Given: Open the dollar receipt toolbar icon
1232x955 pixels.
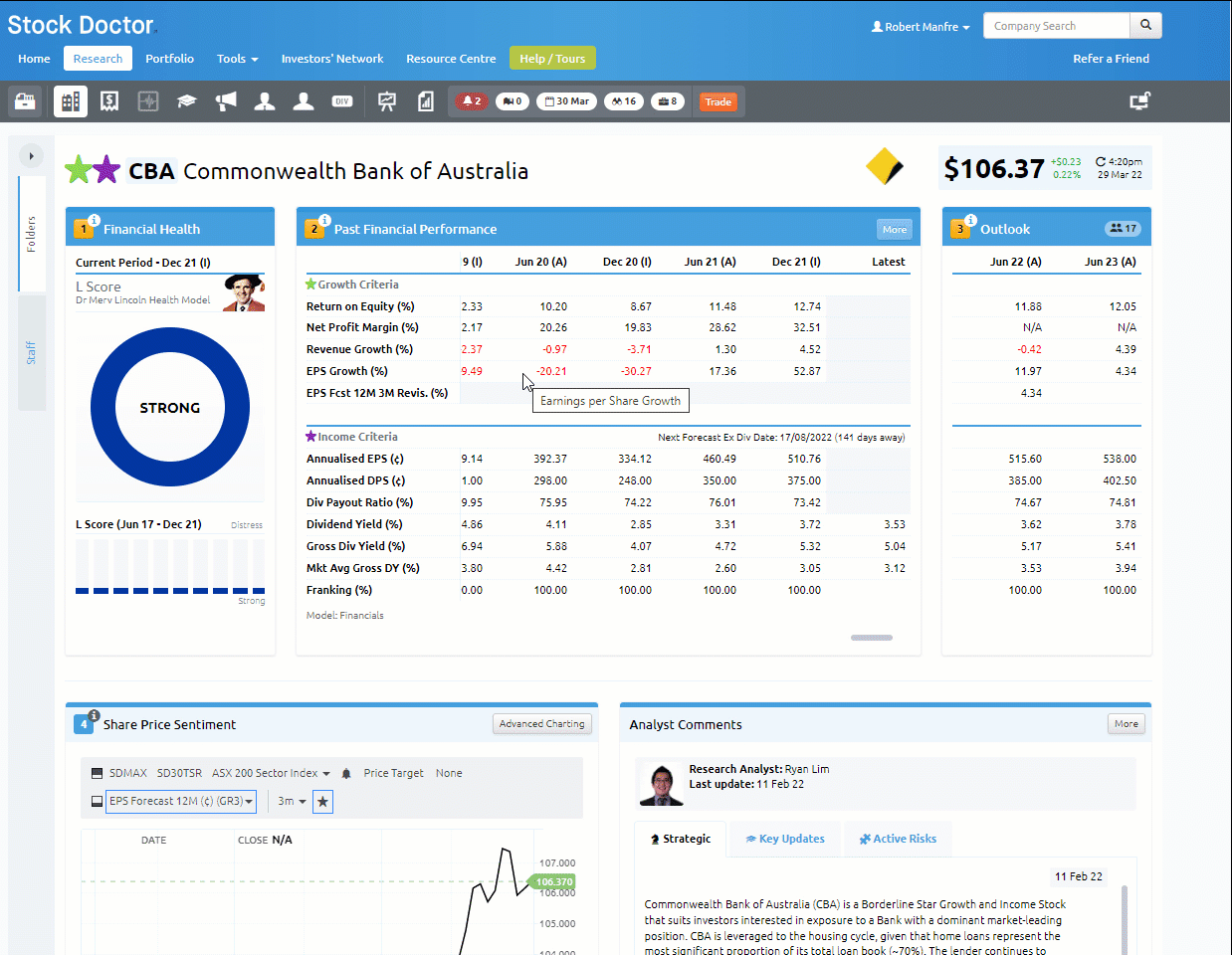Looking at the screenshot, I should (x=109, y=101).
